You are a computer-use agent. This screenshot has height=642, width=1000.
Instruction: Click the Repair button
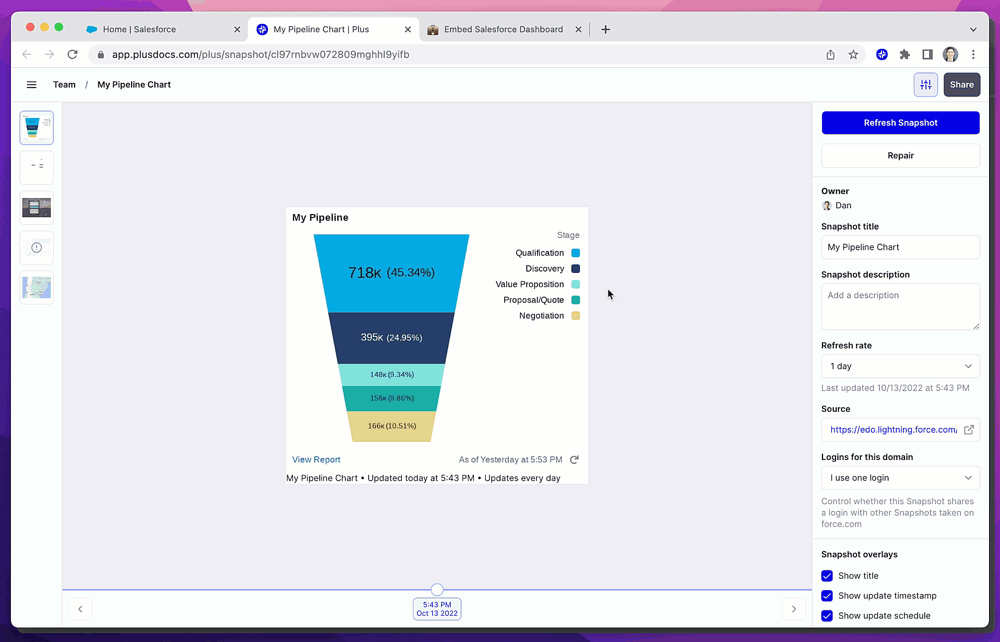coord(901,156)
